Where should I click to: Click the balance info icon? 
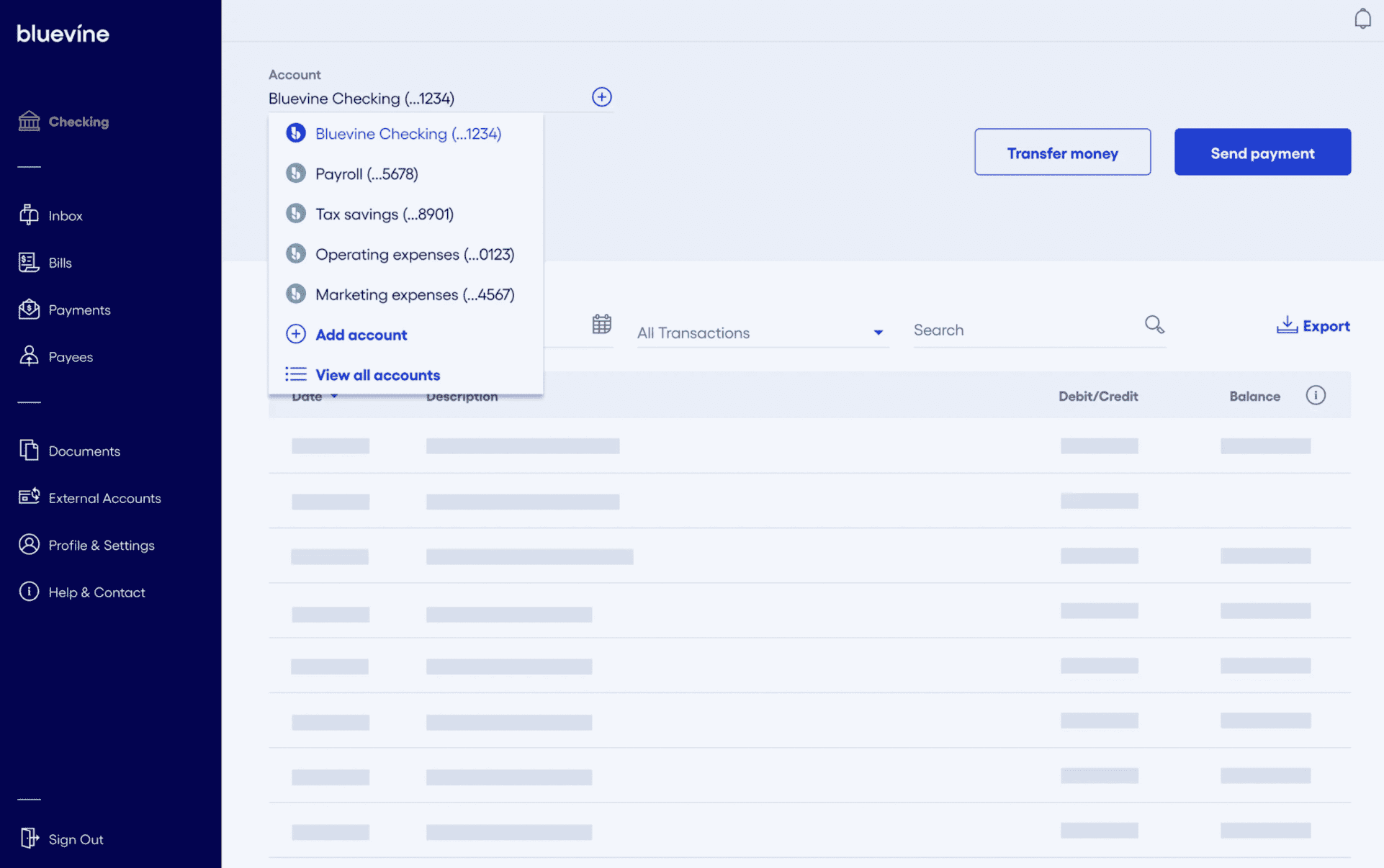[x=1315, y=395]
